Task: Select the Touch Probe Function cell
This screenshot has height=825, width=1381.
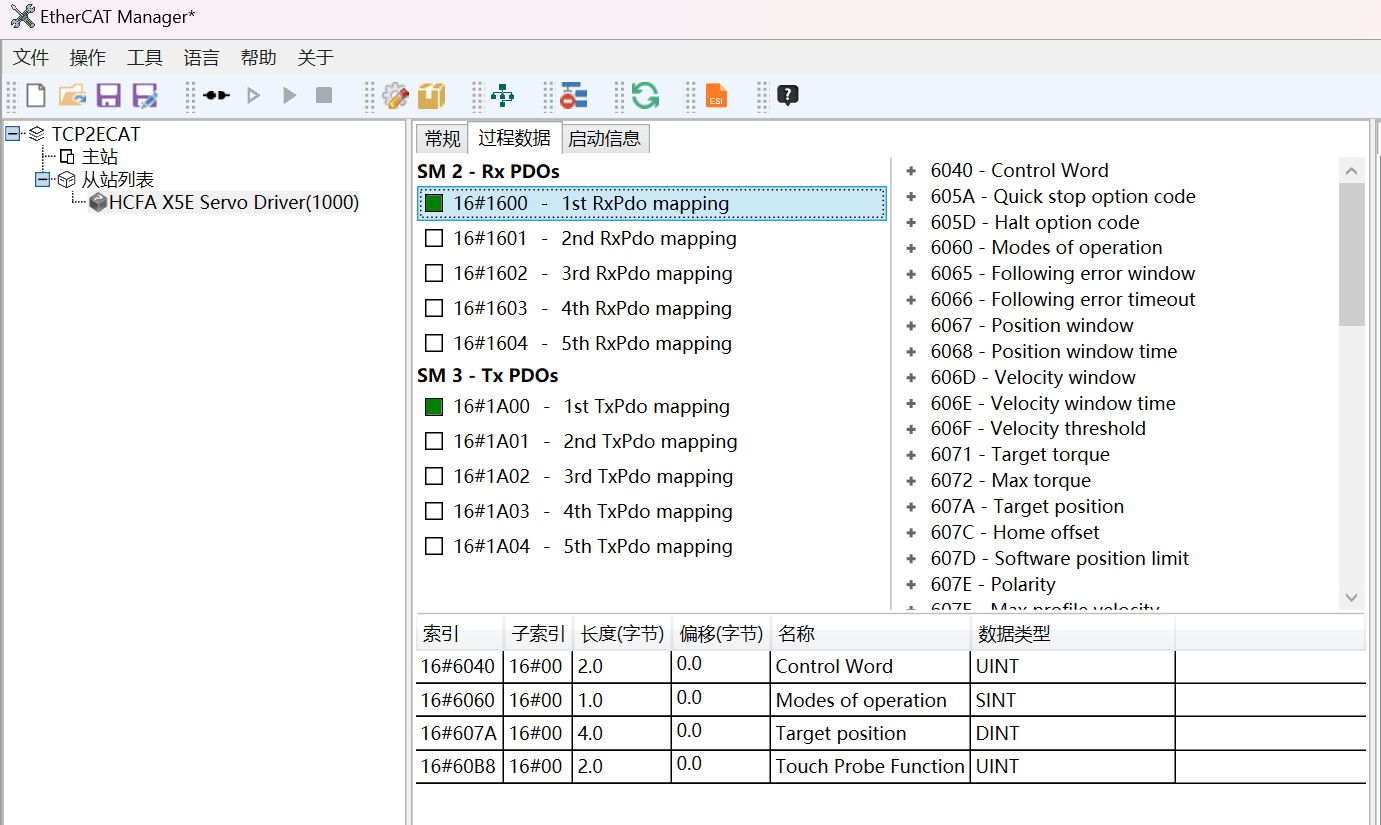Action: click(x=870, y=767)
